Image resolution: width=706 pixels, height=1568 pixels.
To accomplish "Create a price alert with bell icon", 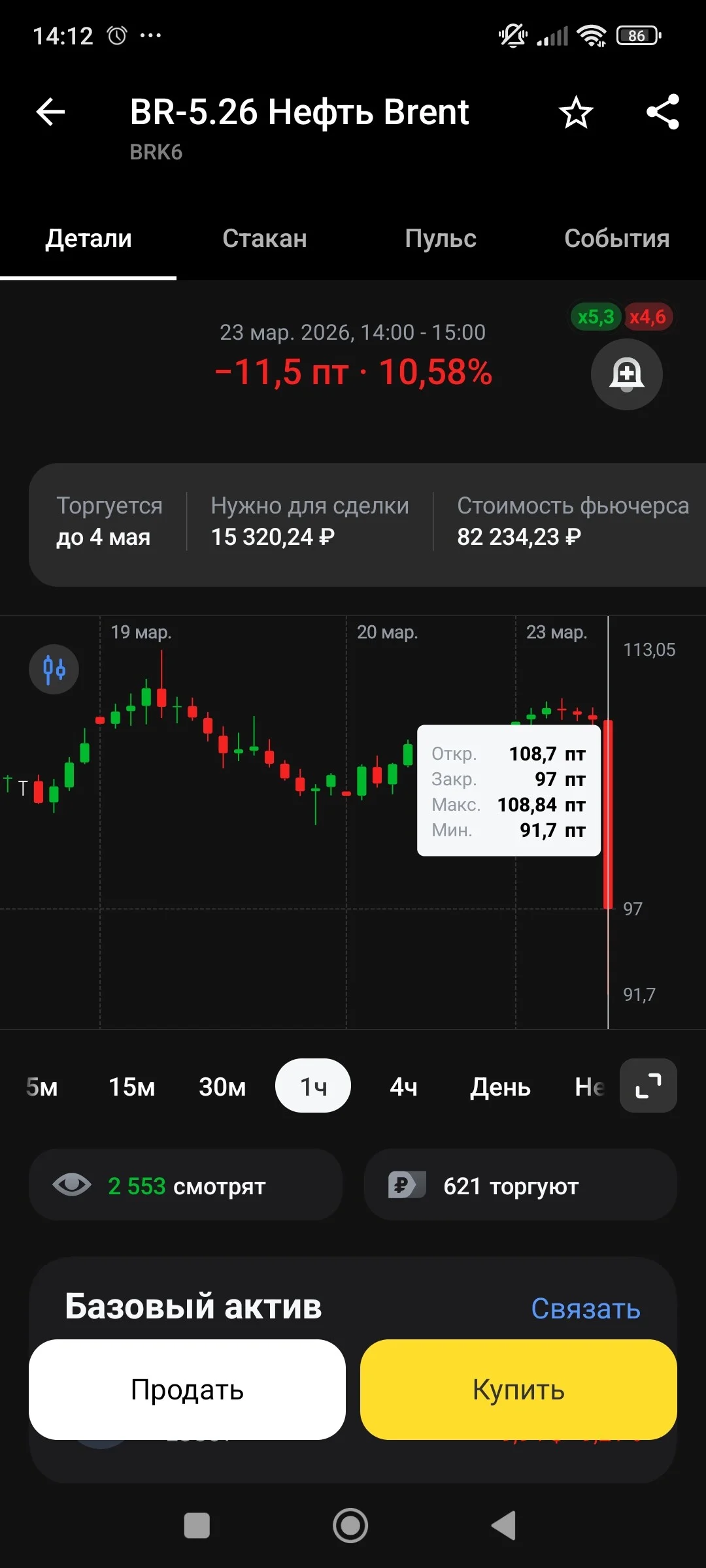I will pos(626,374).
